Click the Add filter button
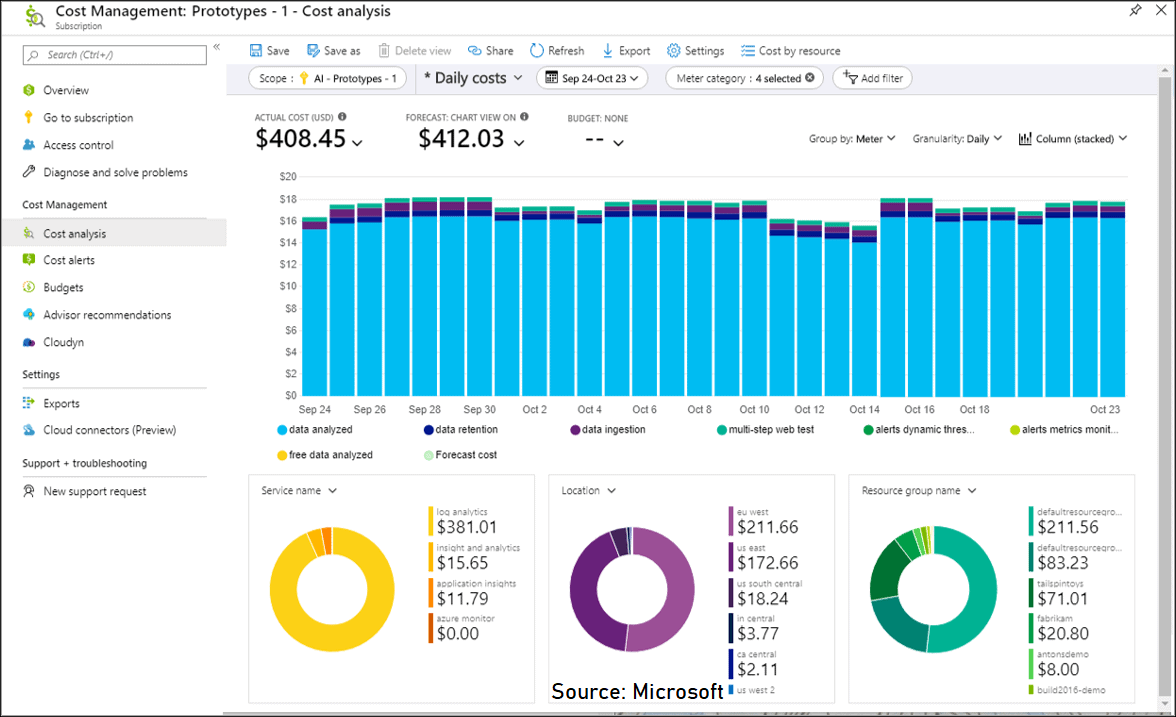 click(x=871, y=77)
